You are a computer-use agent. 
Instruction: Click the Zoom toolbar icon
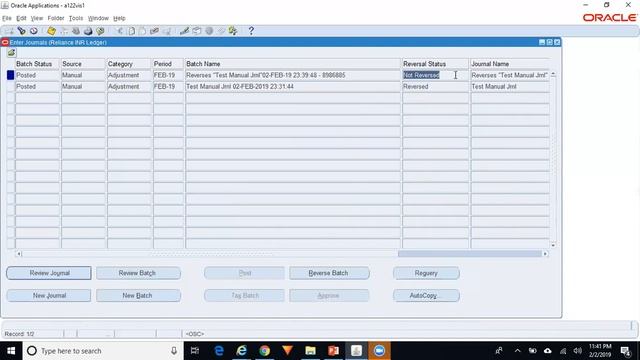197,31
